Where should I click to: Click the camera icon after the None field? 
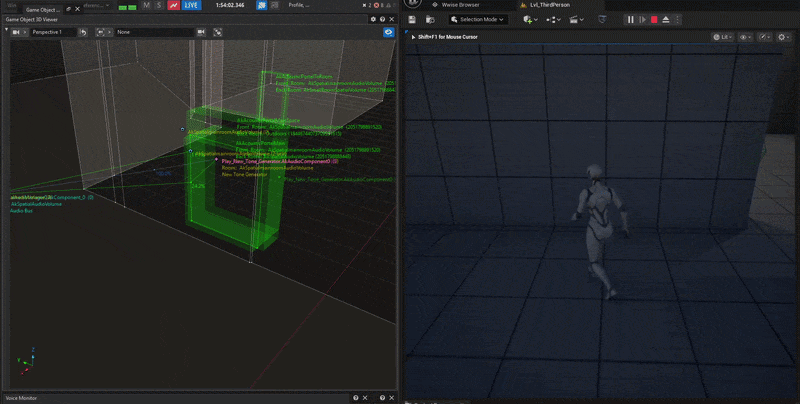201,32
